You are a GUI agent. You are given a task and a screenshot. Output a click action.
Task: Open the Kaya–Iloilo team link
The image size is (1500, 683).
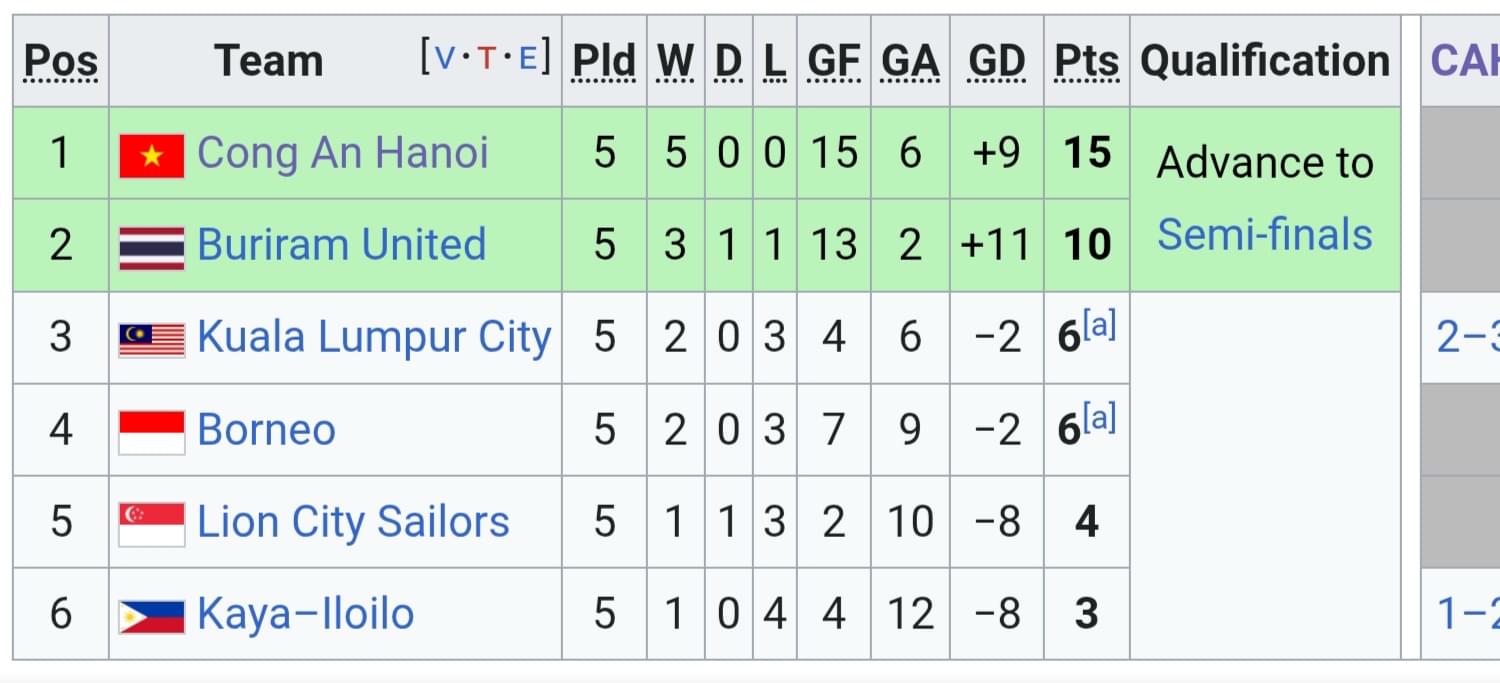(306, 614)
